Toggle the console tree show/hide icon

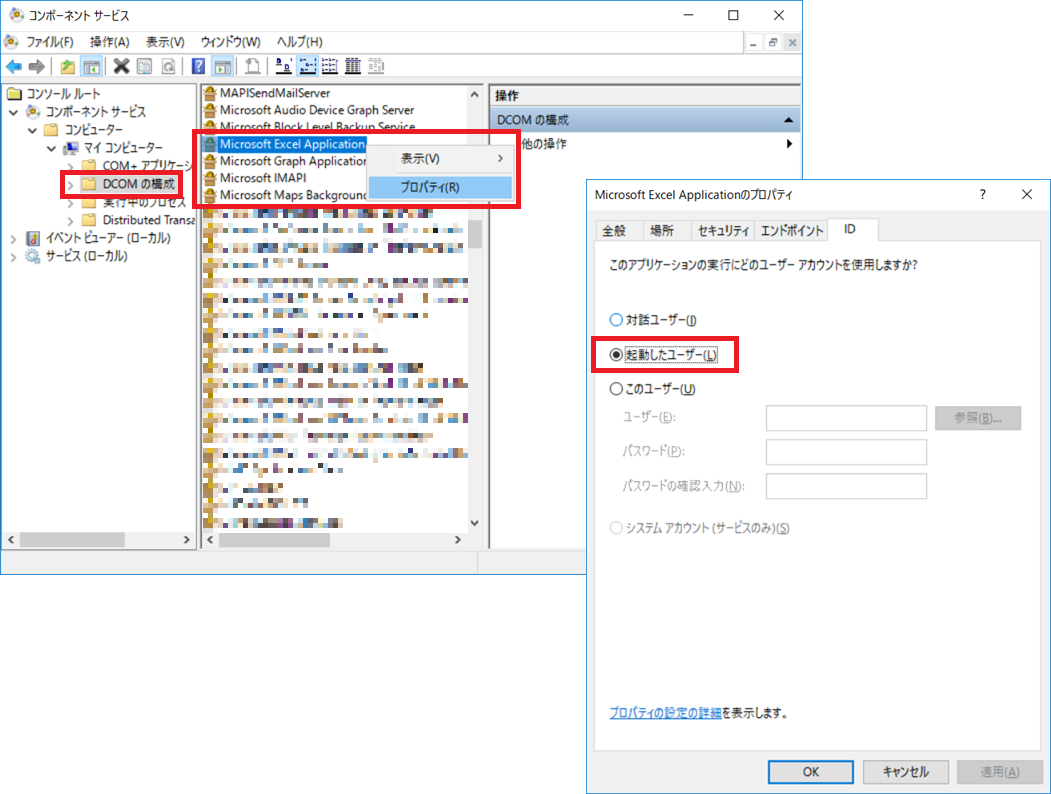pos(91,66)
